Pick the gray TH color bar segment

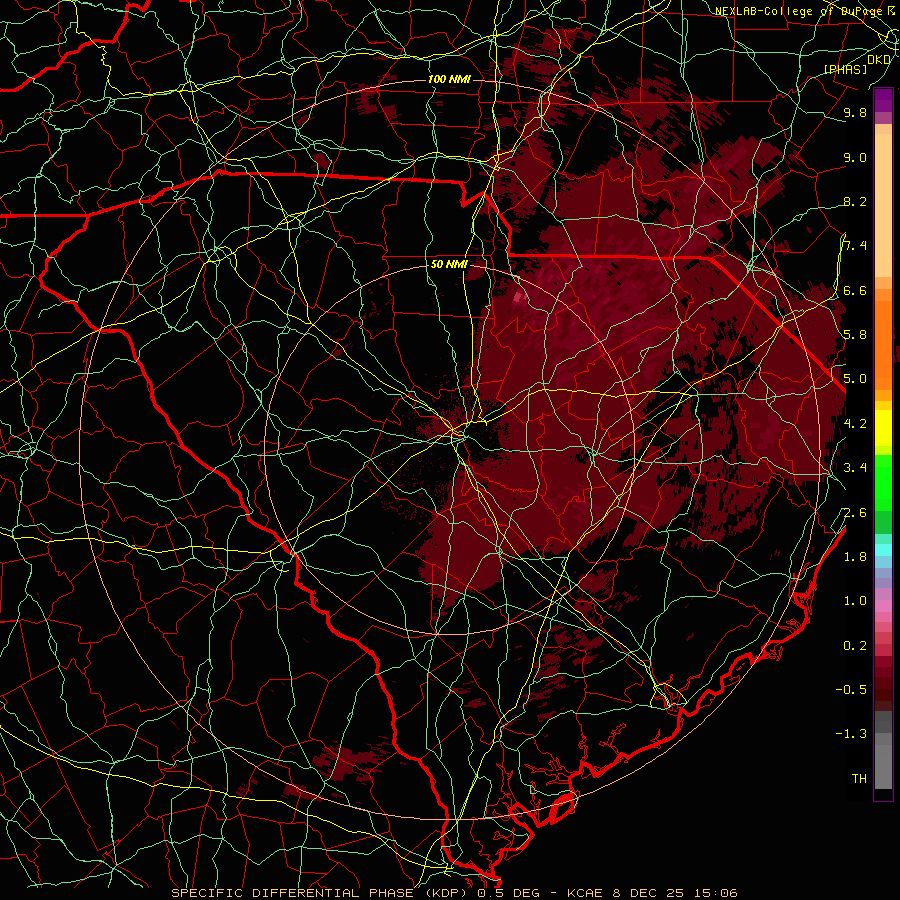click(883, 766)
